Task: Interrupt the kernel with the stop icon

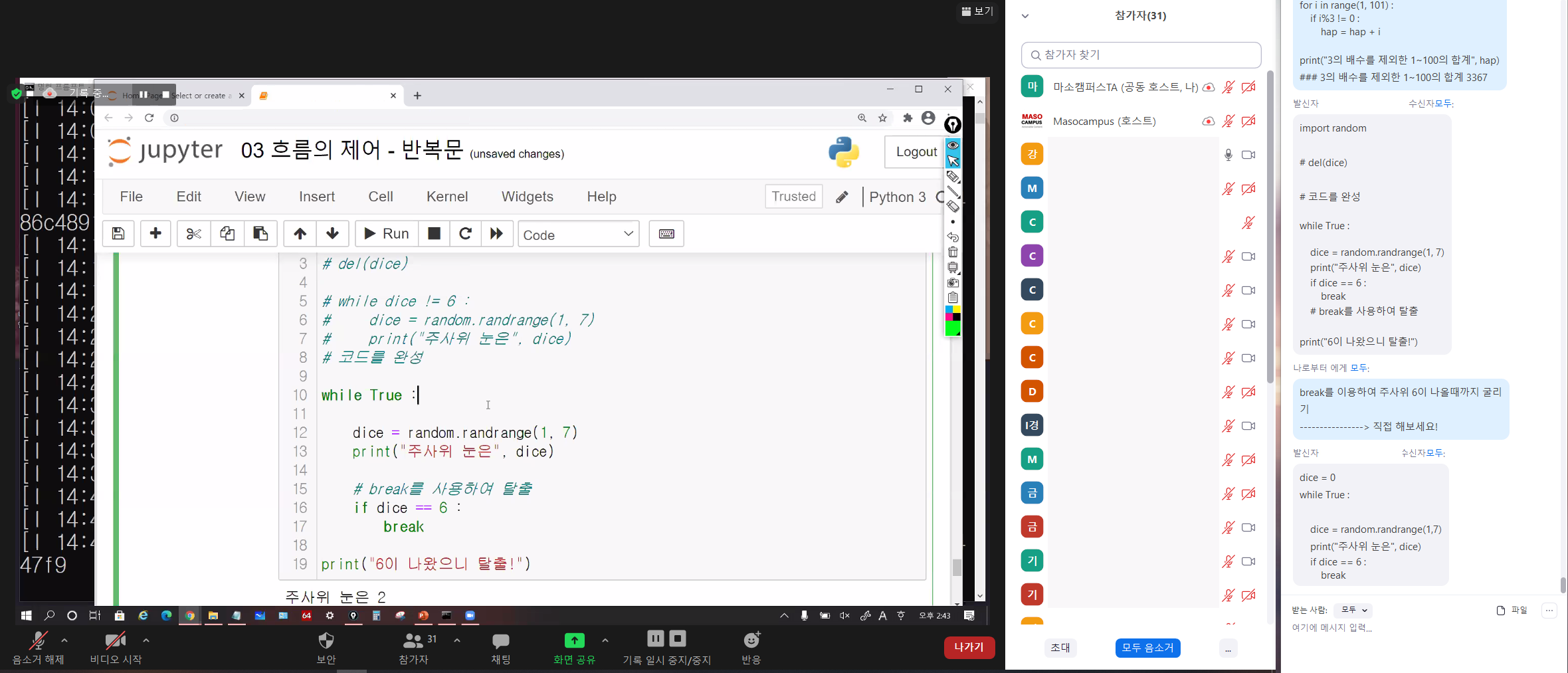Action: [x=434, y=234]
